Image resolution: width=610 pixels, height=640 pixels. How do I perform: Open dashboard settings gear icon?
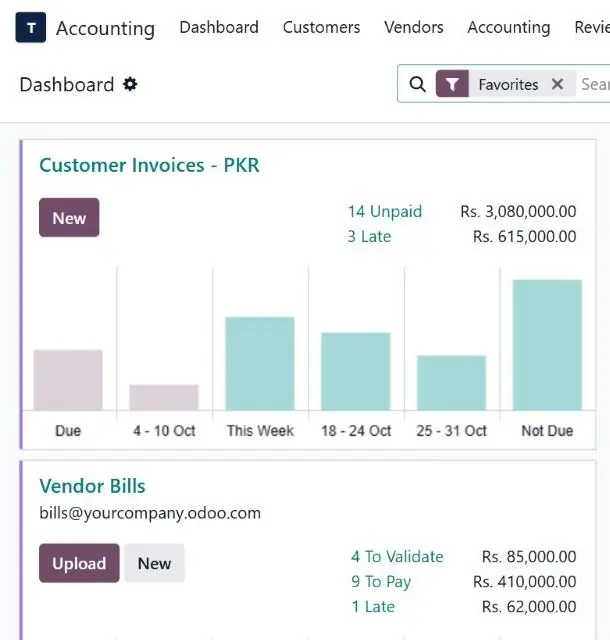click(x=130, y=84)
